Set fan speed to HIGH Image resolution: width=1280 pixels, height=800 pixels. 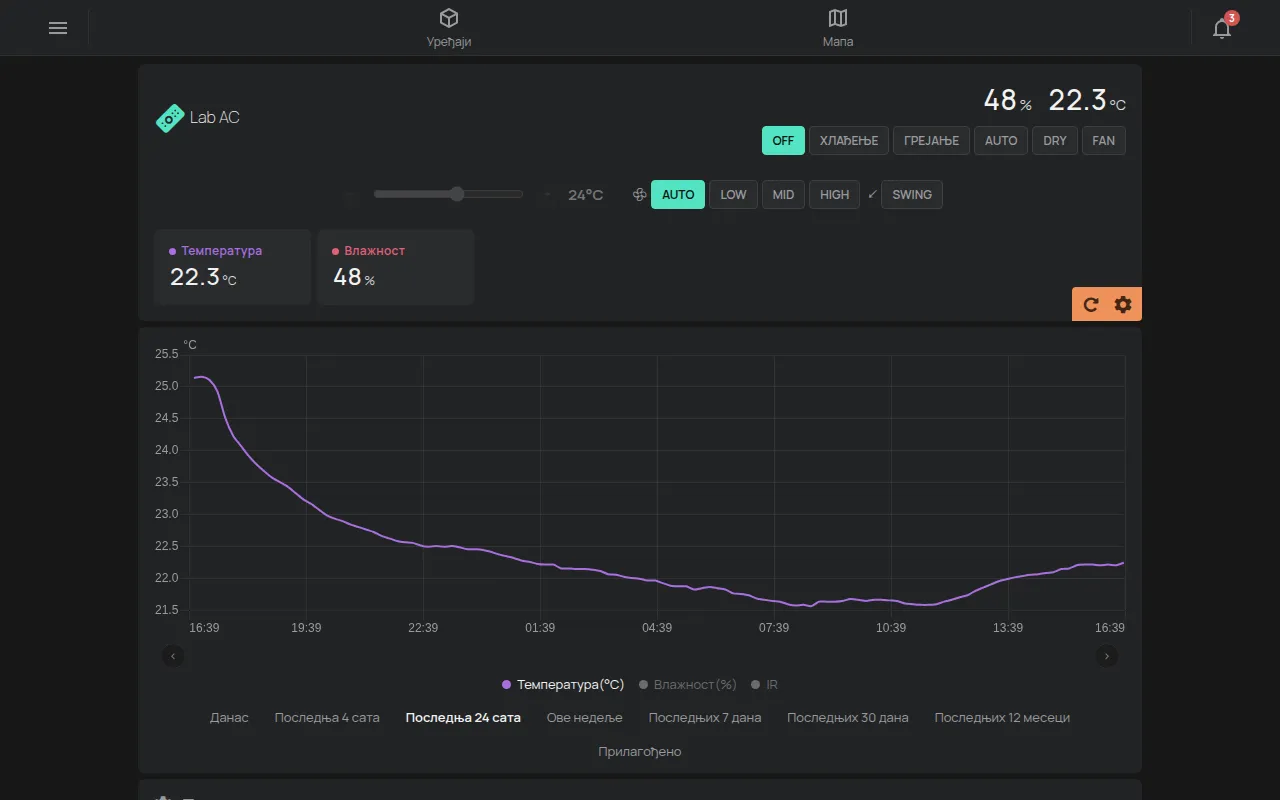[x=835, y=195]
